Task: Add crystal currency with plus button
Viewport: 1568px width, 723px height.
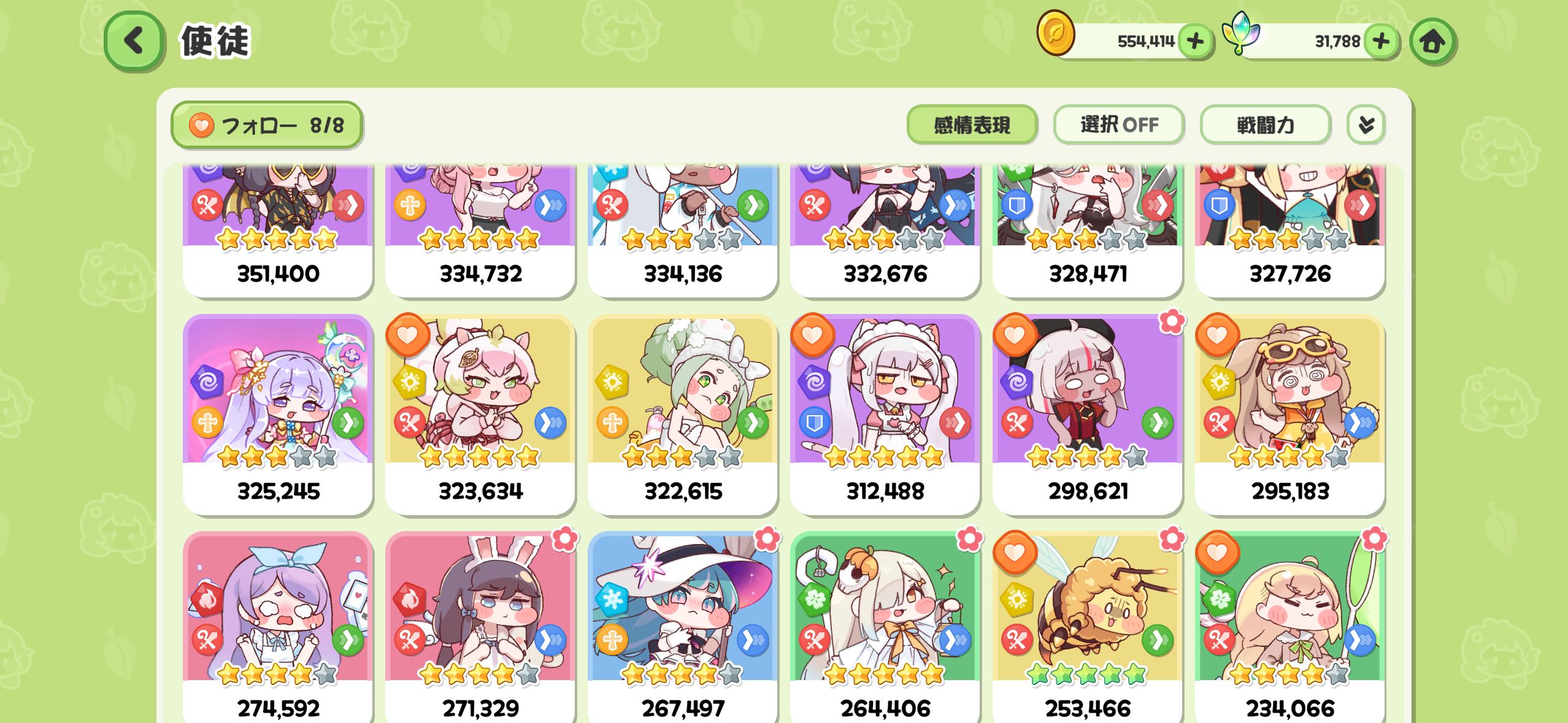Action: point(1382,41)
